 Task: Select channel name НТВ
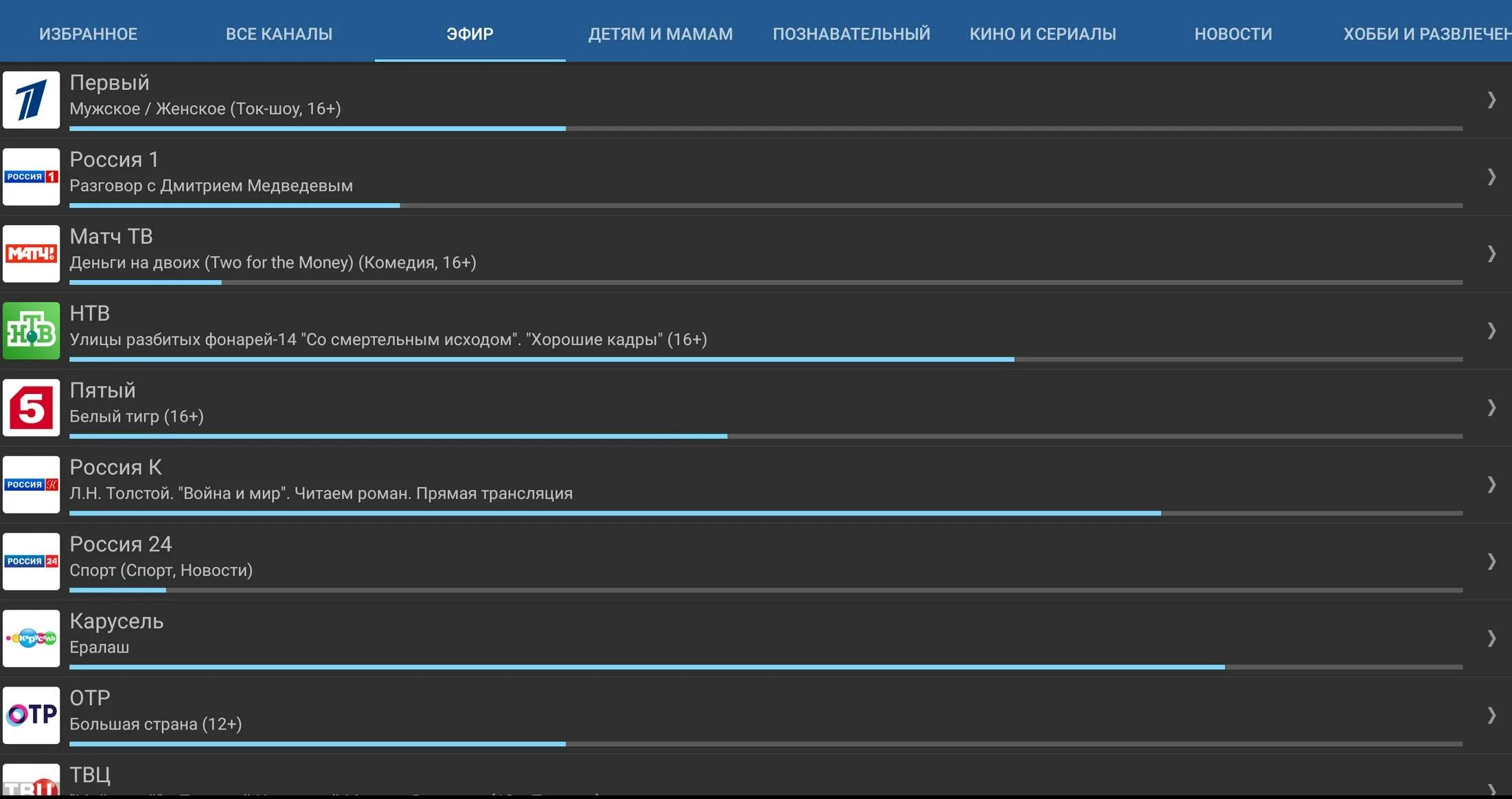89,313
